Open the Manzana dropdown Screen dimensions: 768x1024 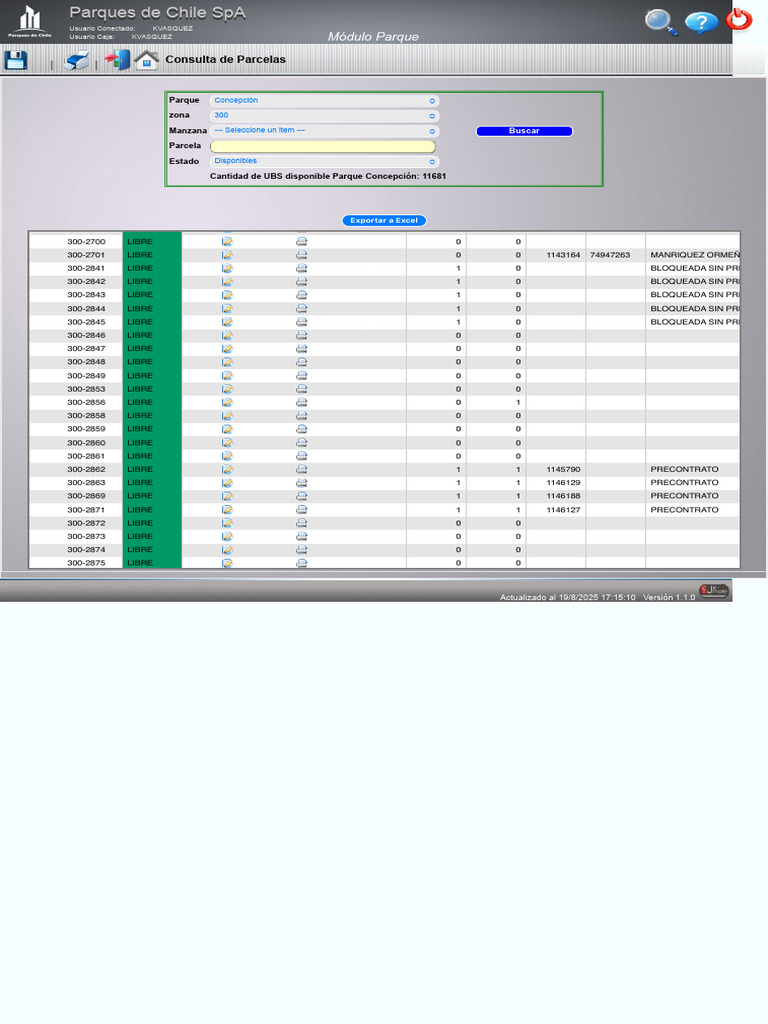click(324, 131)
